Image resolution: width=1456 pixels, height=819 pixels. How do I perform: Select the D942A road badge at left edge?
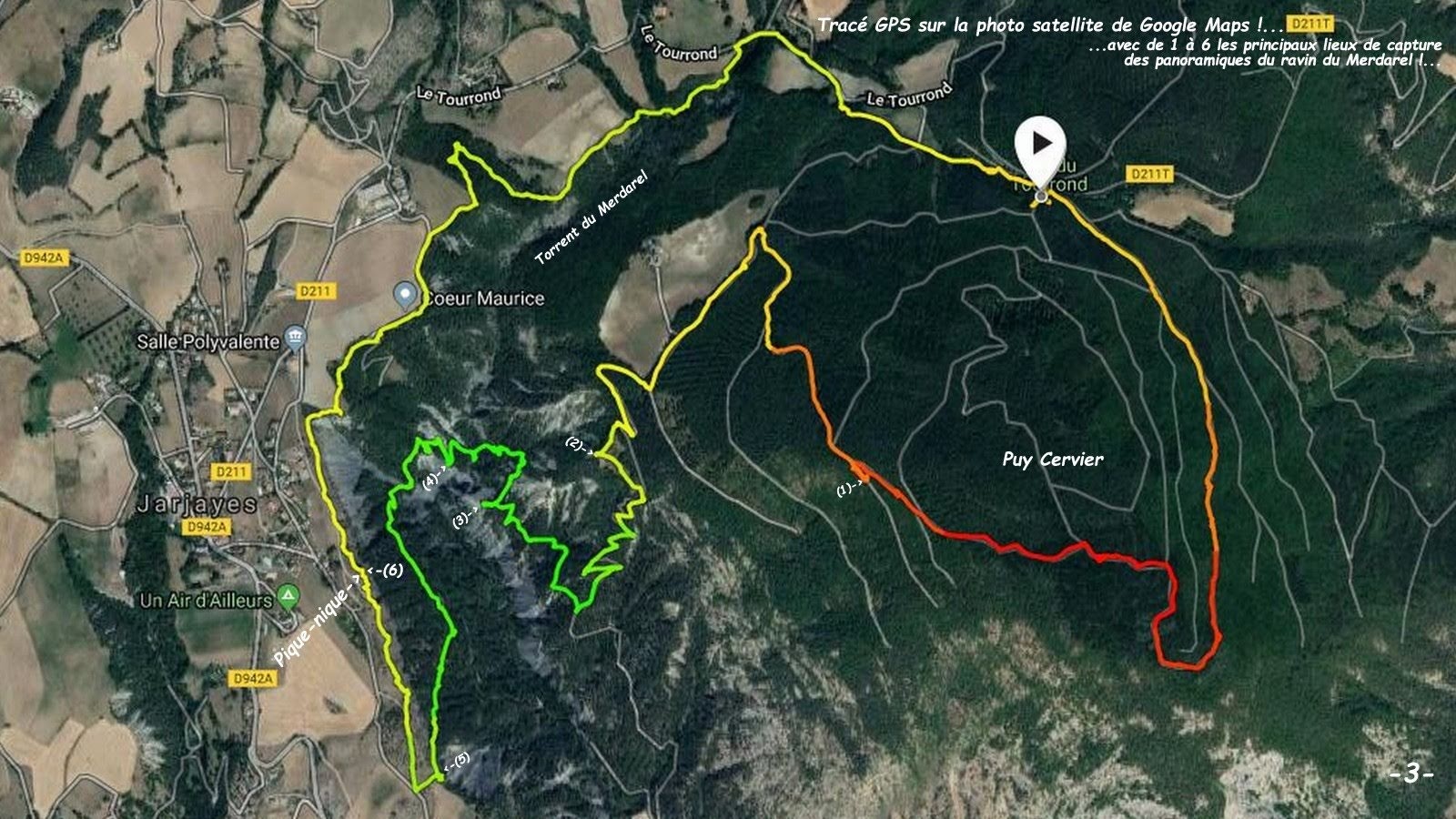coord(43,259)
